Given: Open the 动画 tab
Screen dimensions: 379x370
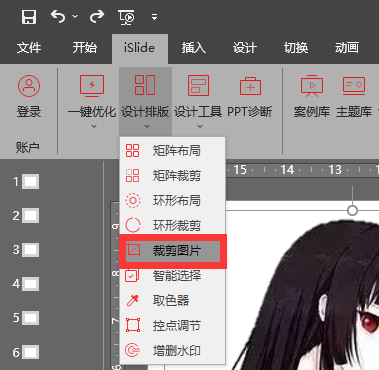Looking at the screenshot, I should pyautogui.click(x=347, y=48).
